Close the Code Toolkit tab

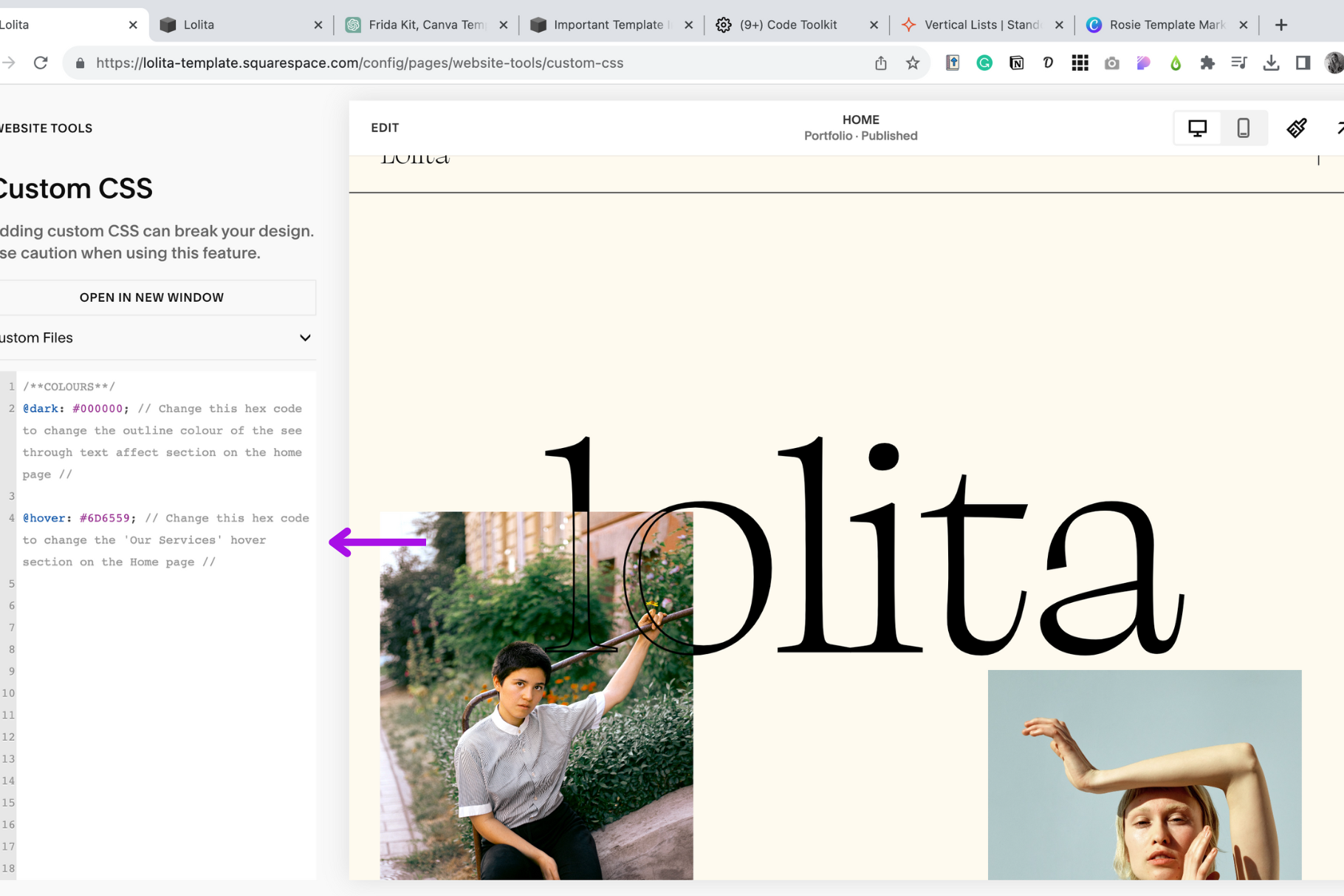pyautogui.click(x=874, y=25)
